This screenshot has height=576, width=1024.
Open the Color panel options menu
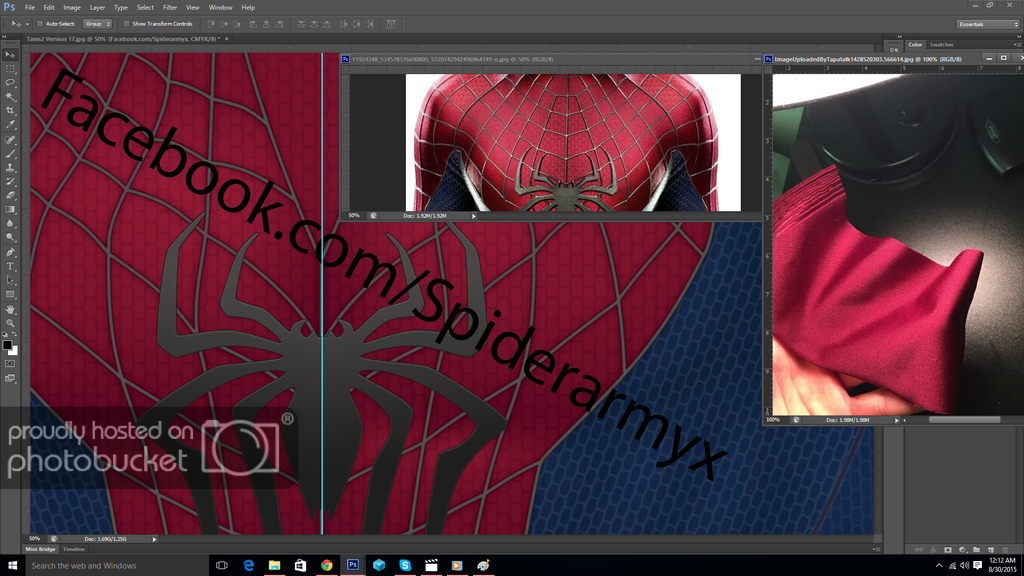pyautogui.click(x=1016, y=44)
